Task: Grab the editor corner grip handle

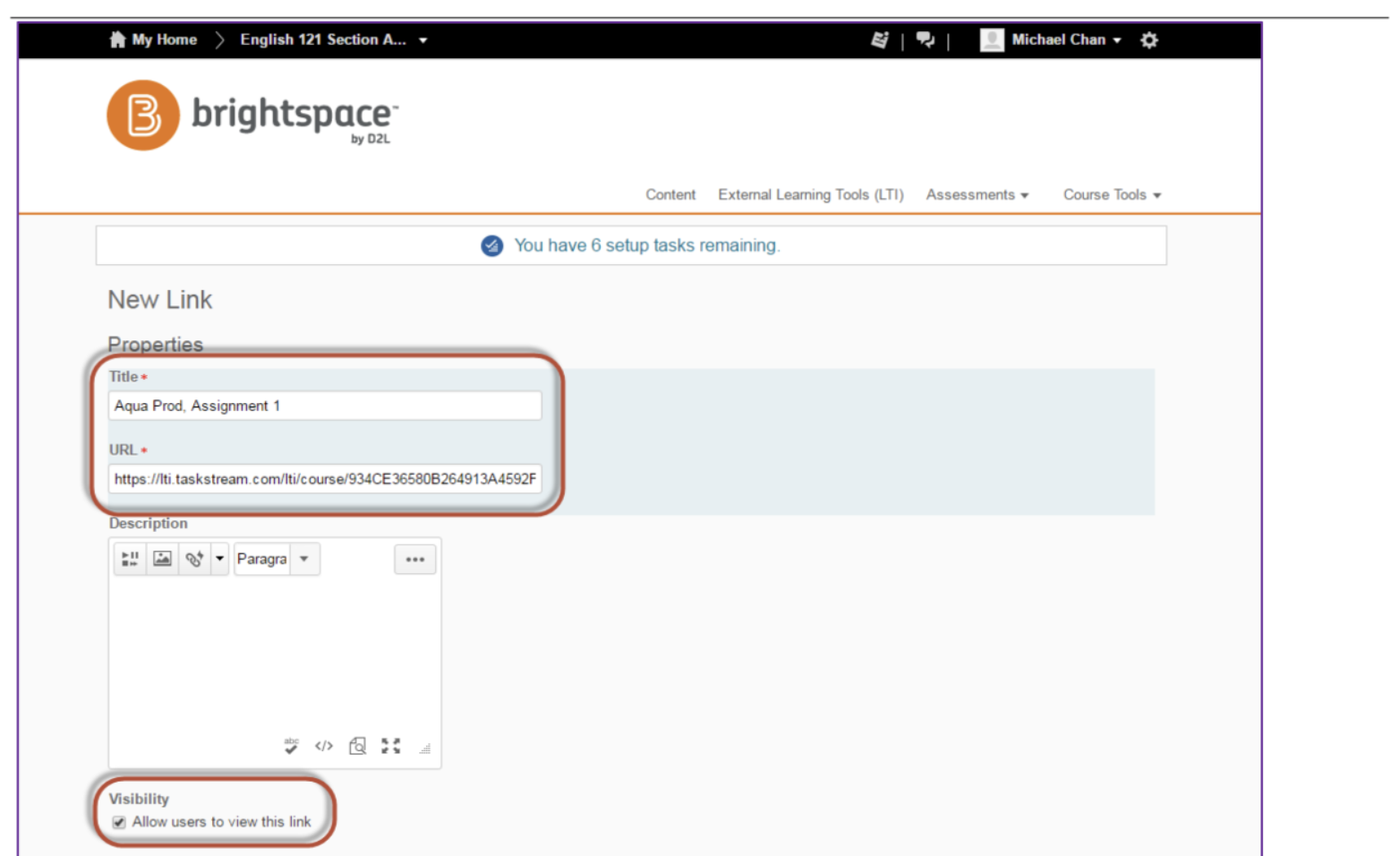Action: pyautogui.click(x=425, y=748)
